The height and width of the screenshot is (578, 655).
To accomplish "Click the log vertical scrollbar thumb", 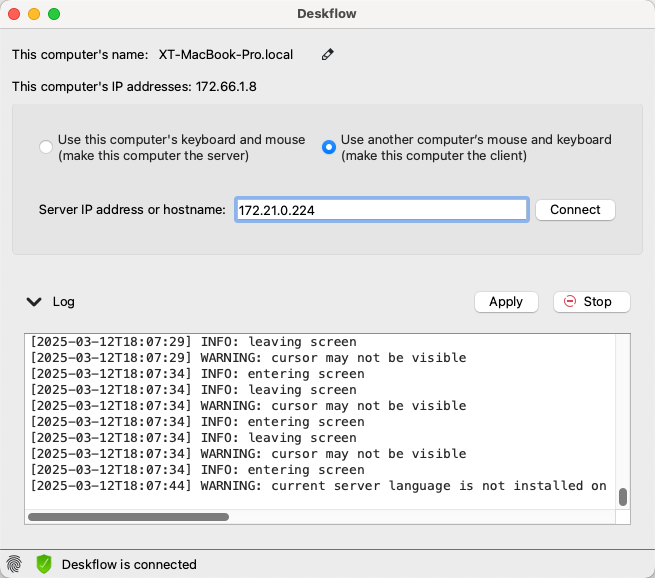I will 622,497.
